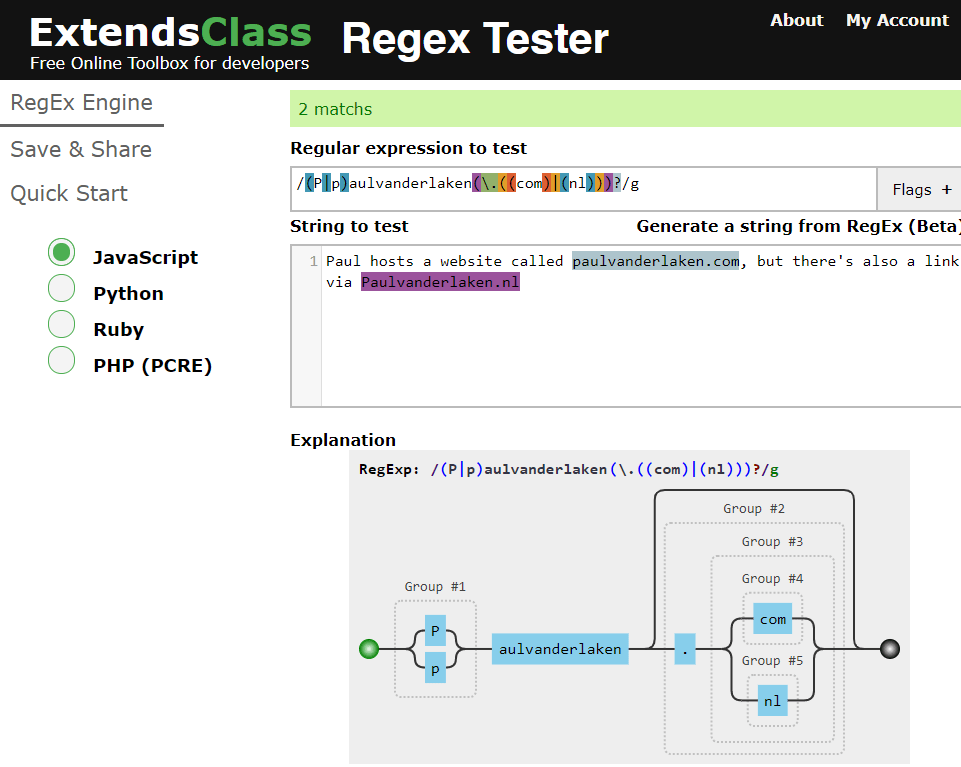Click the green start node in diagram
961x767 pixels.
point(369,649)
